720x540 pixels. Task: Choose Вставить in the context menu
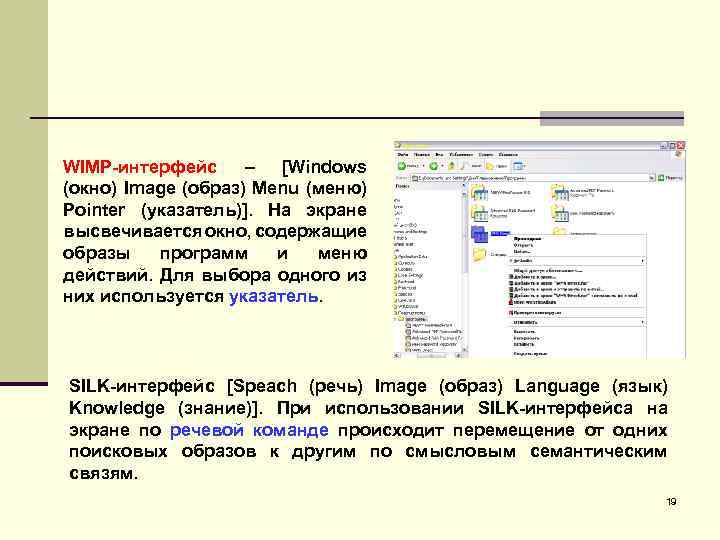[524, 344]
